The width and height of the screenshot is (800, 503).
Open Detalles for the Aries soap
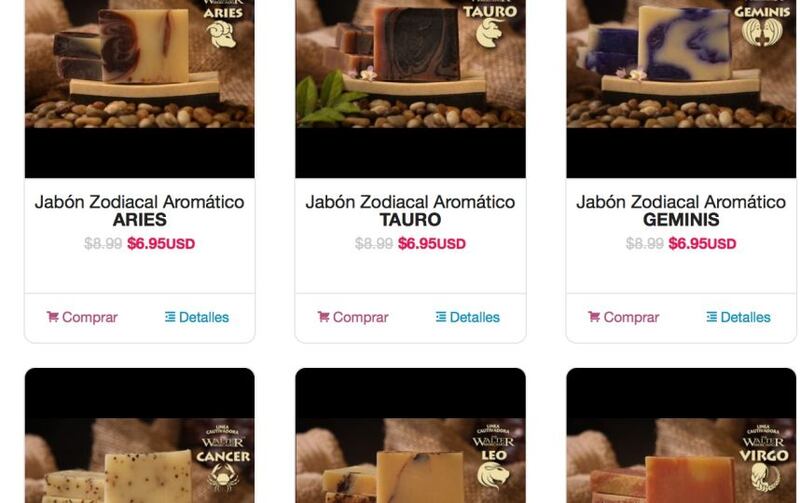click(197, 317)
